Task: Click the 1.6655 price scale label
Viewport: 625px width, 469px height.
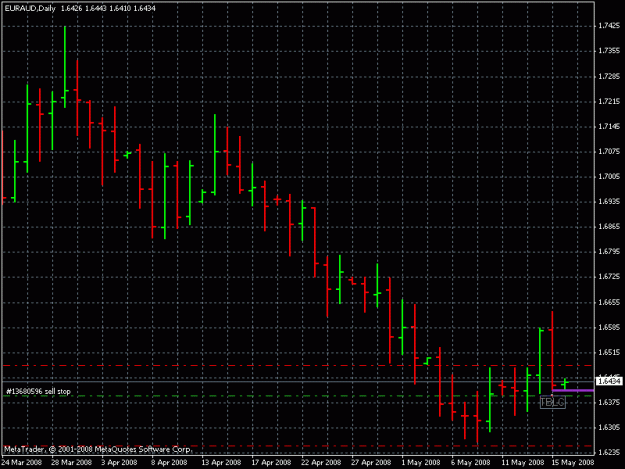Action: [609, 302]
